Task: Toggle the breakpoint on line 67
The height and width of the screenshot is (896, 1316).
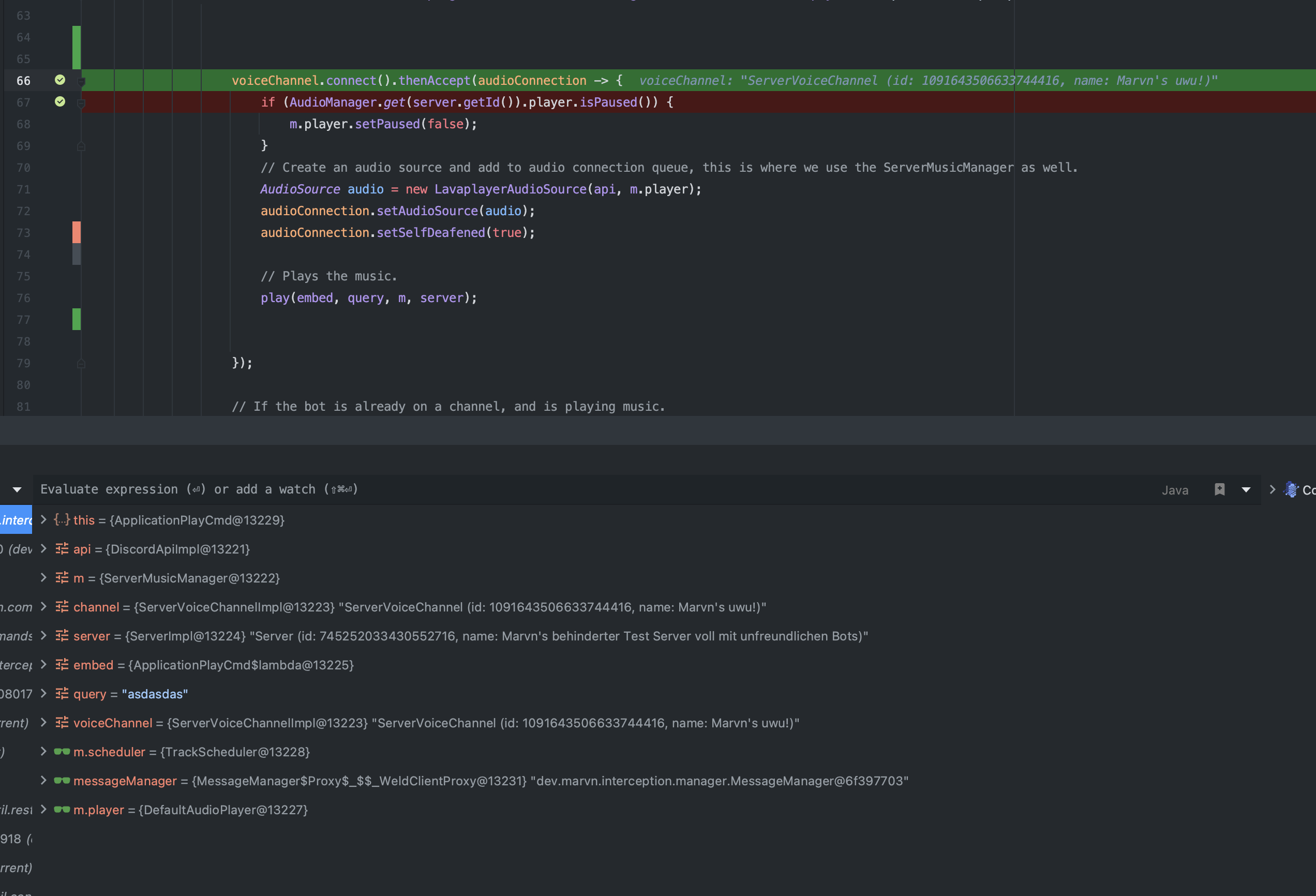Action: [59, 102]
